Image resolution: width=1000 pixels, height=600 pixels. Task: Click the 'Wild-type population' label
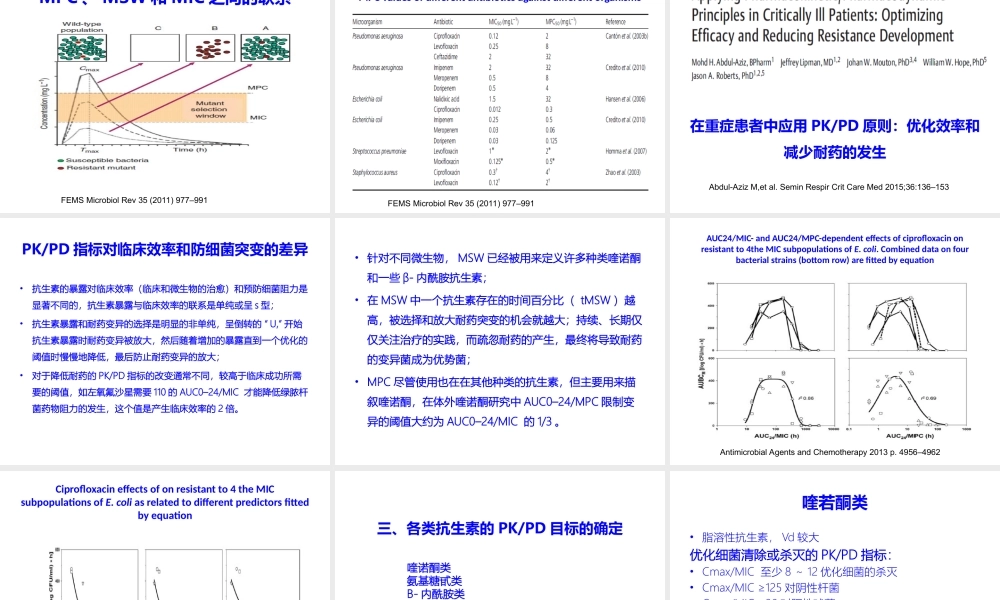click(x=82, y=27)
